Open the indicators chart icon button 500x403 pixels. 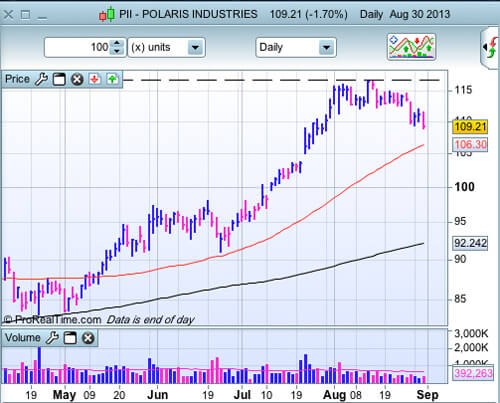pyautogui.click(x=412, y=47)
